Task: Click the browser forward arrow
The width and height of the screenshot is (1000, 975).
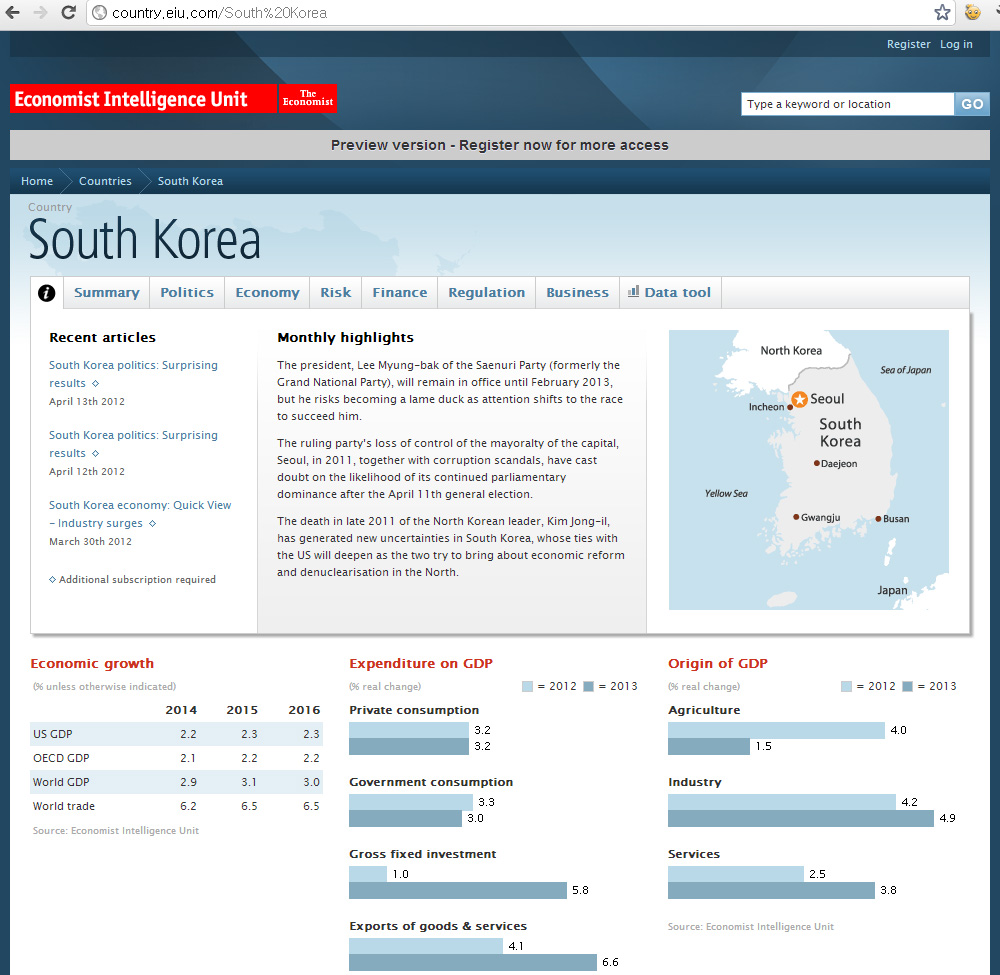Action: point(40,12)
